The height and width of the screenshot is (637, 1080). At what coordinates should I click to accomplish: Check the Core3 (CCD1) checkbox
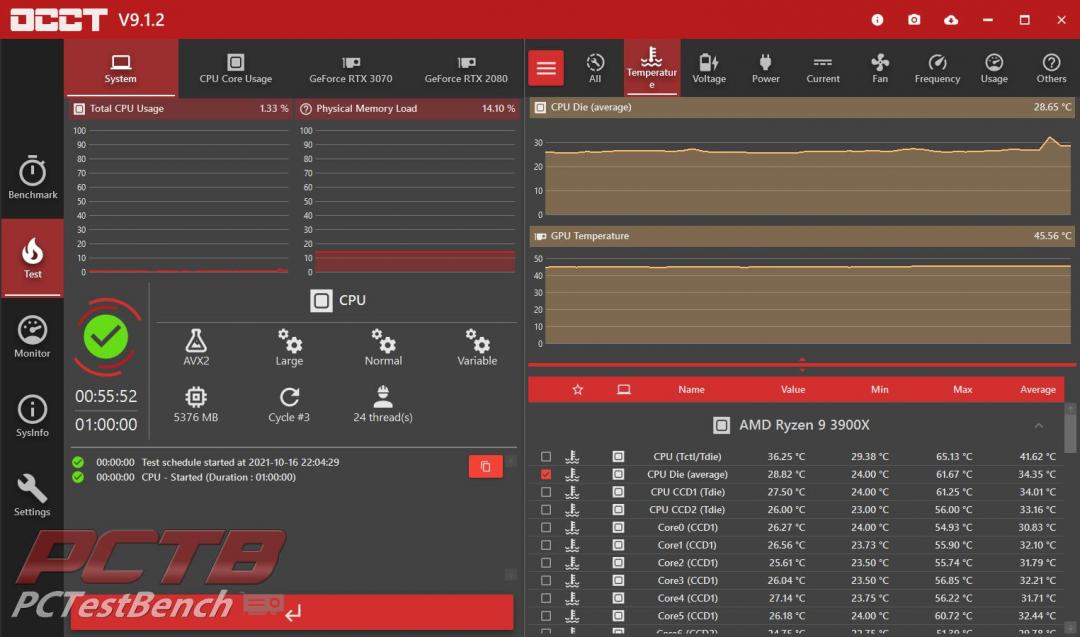[546, 581]
